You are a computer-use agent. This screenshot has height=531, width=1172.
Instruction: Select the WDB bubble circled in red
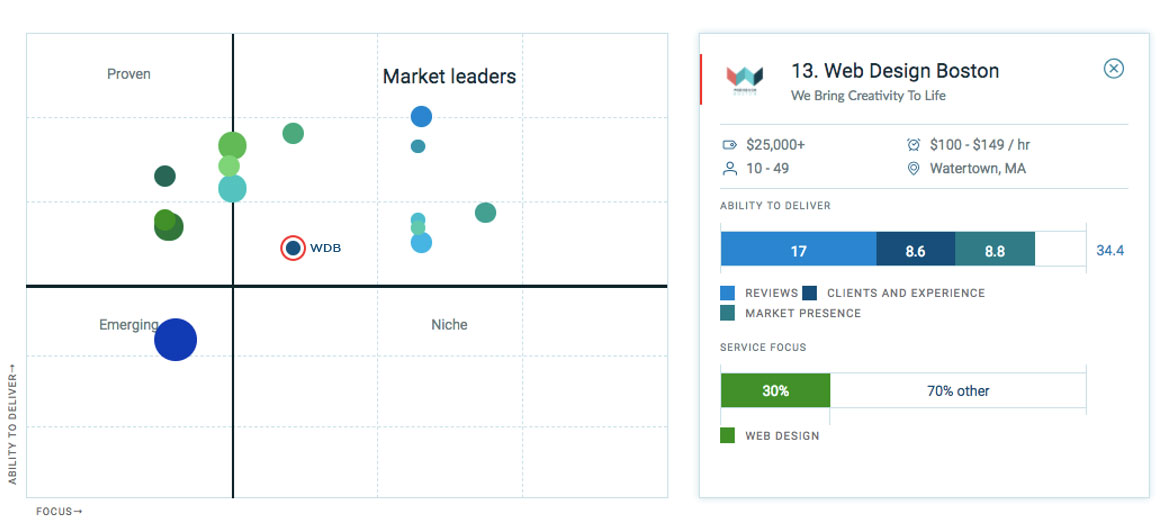tap(292, 248)
